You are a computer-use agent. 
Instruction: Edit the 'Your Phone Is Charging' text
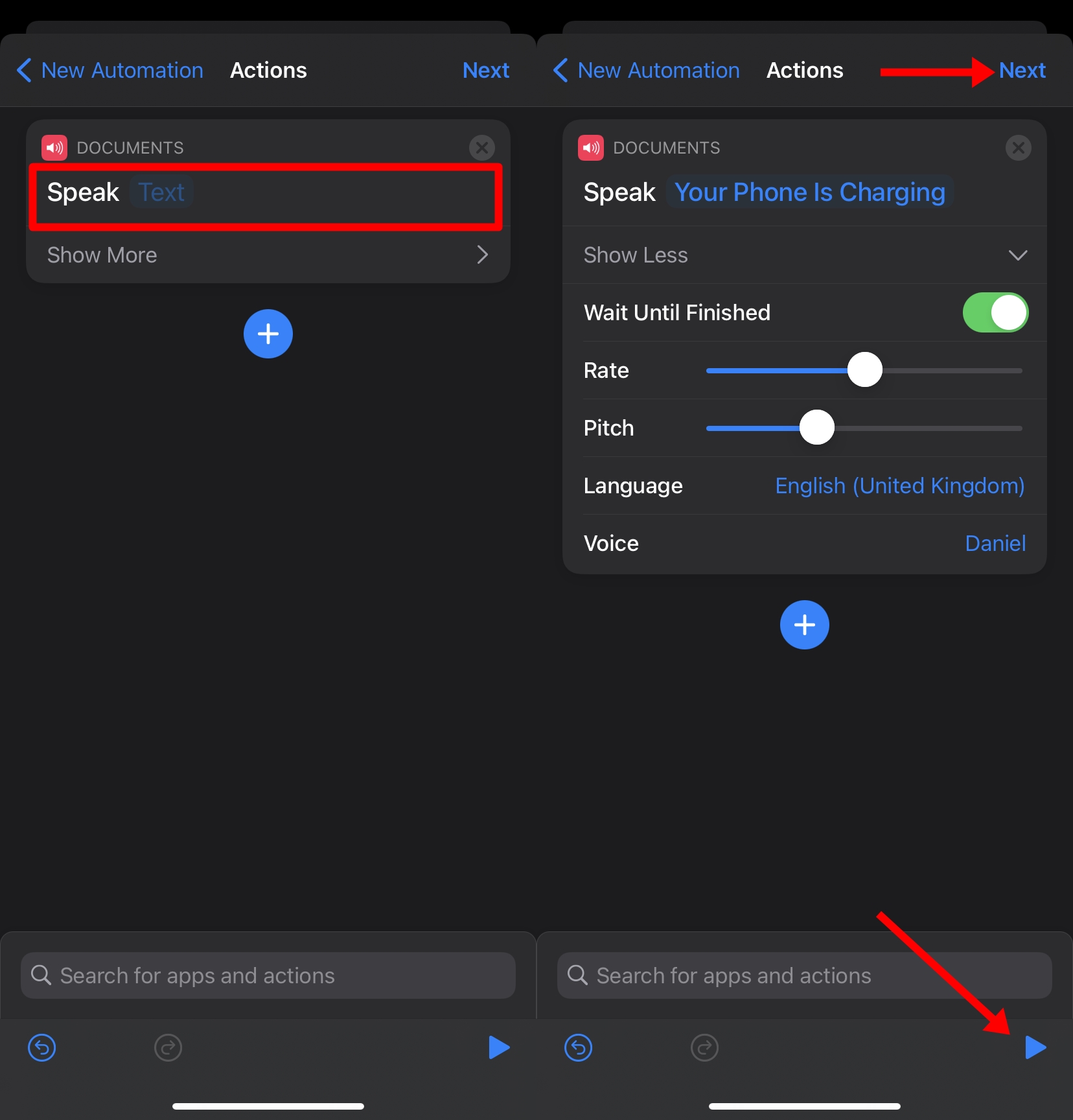[x=809, y=192]
